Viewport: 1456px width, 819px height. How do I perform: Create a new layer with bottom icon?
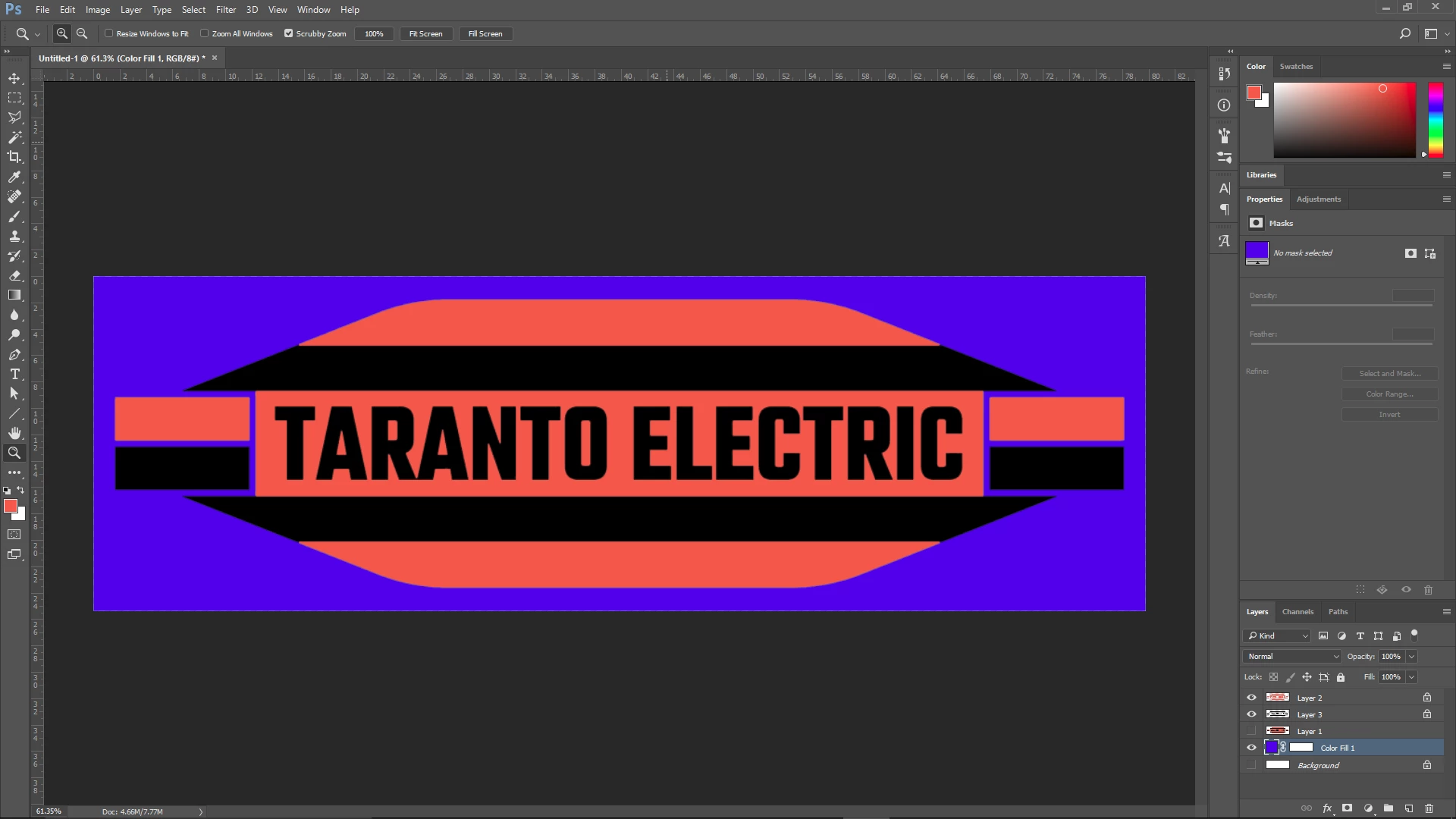point(1408,808)
